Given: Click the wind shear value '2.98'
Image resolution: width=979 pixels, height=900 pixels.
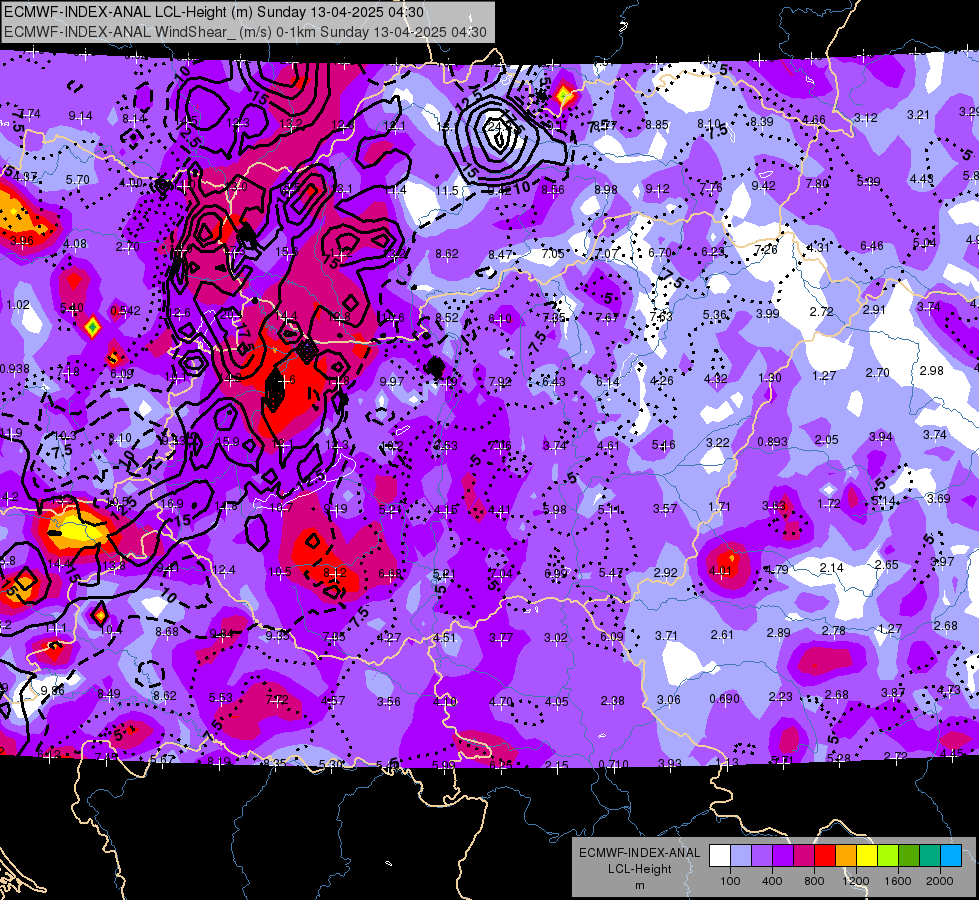Looking at the screenshot, I should [x=932, y=370].
